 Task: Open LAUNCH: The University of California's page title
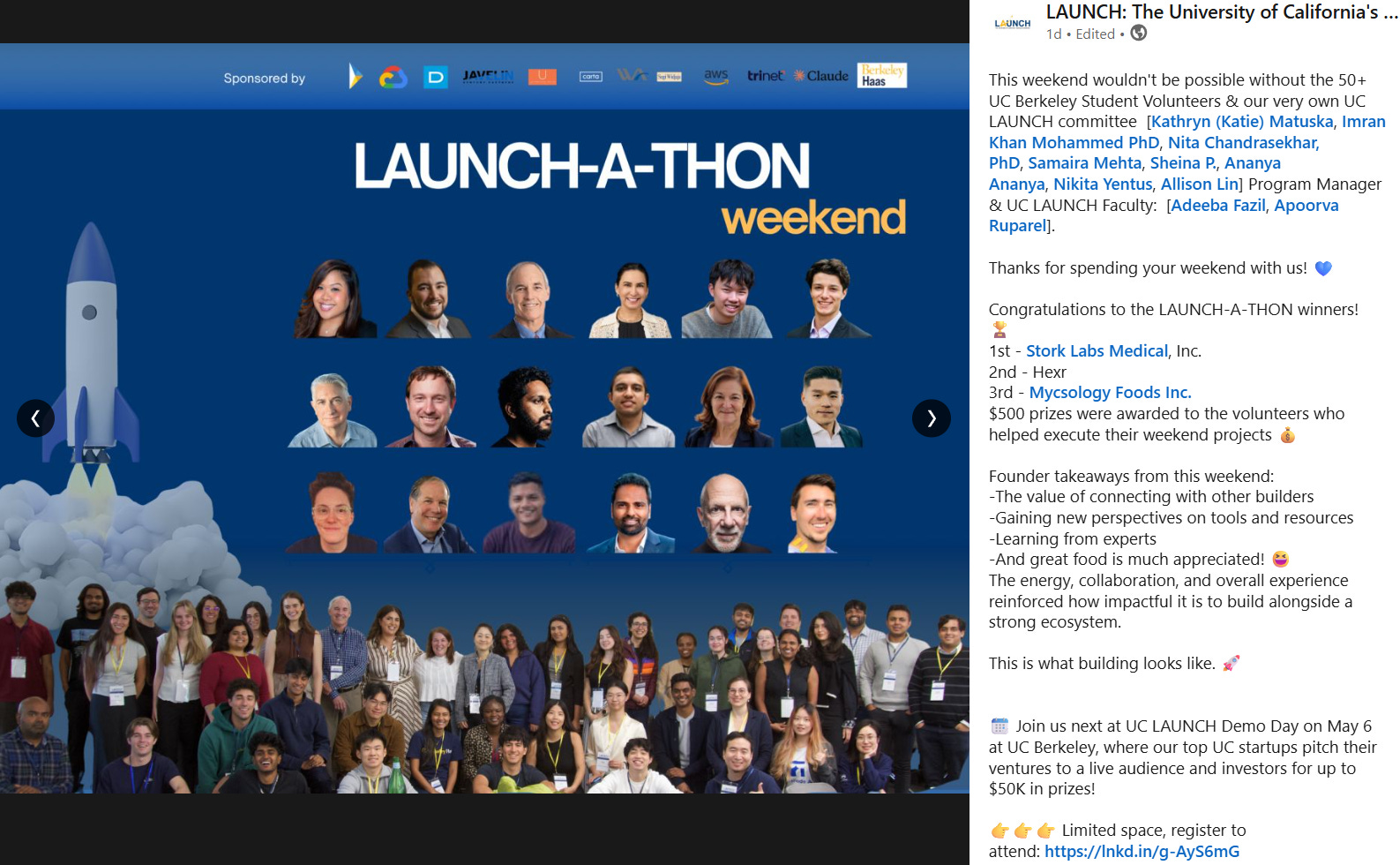[1221, 12]
